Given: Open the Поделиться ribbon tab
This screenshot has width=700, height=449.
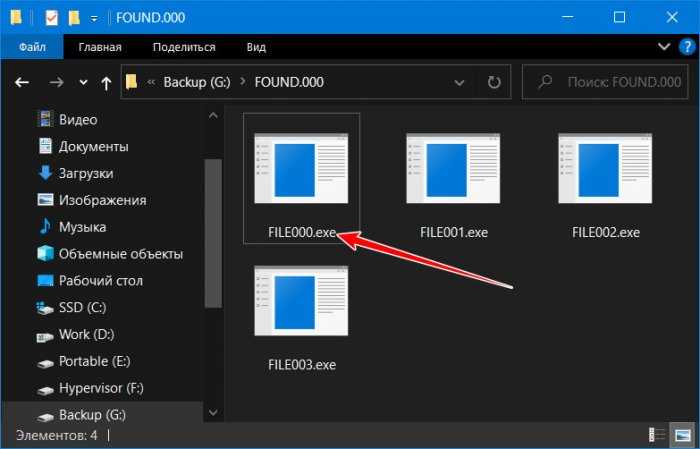Looking at the screenshot, I should 184,47.
